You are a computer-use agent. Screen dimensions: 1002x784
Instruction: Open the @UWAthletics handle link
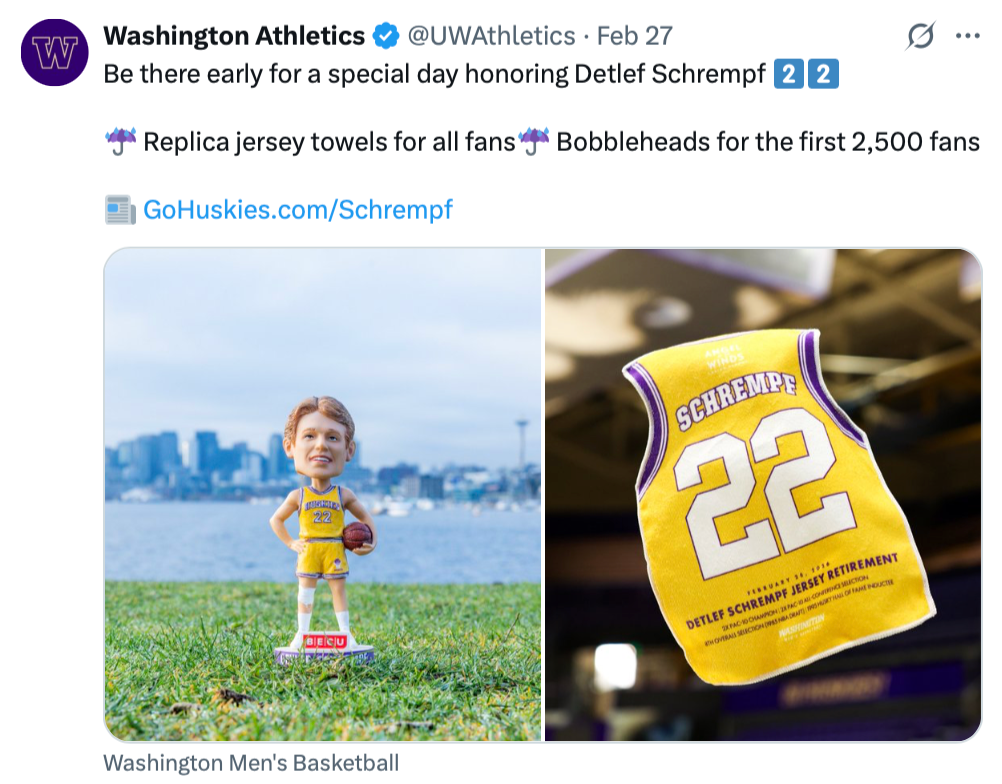(490, 37)
